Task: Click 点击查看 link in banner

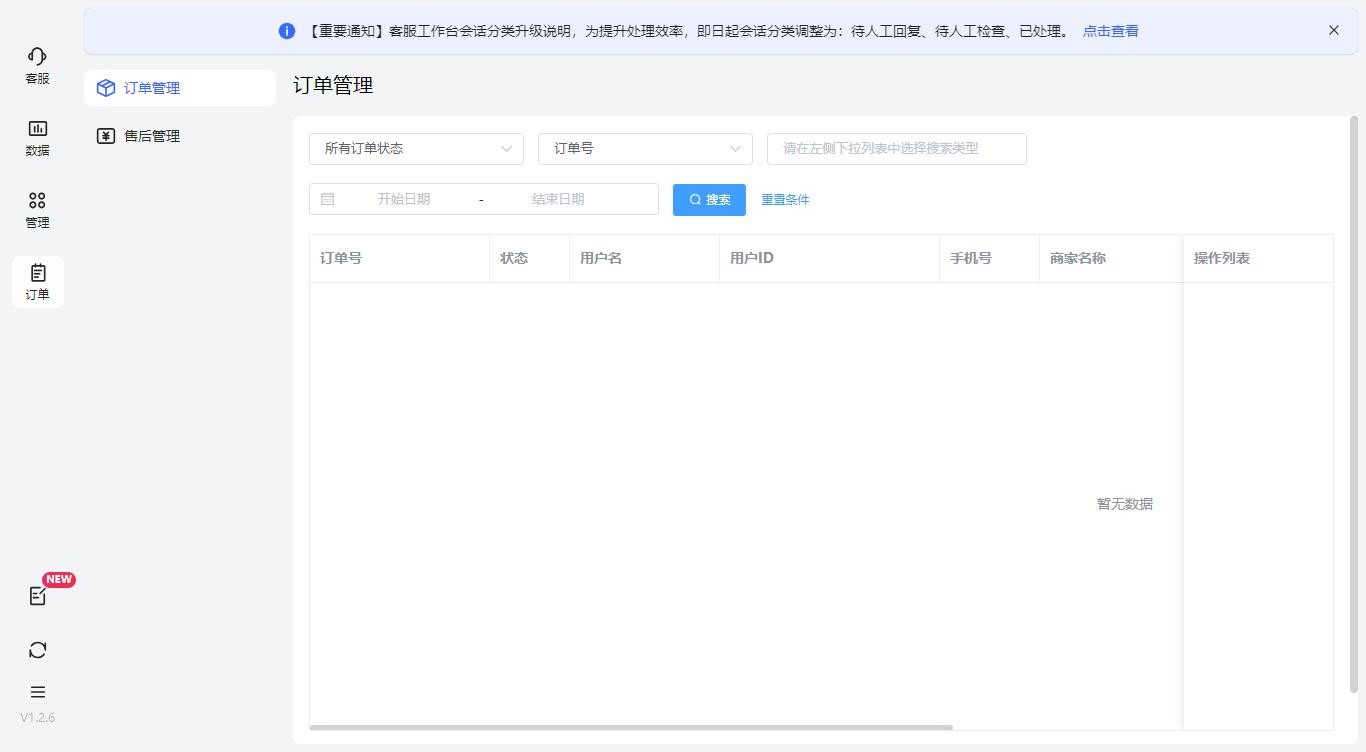Action: (1110, 31)
